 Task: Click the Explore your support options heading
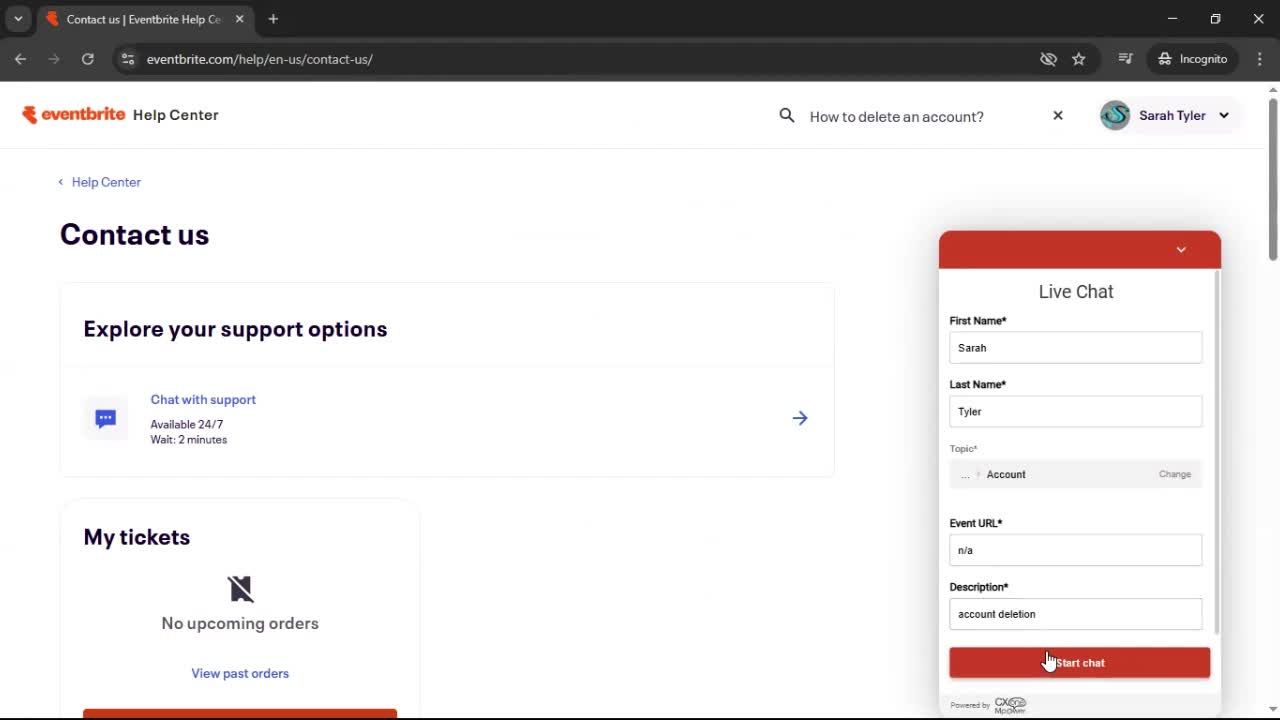[x=235, y=329]
